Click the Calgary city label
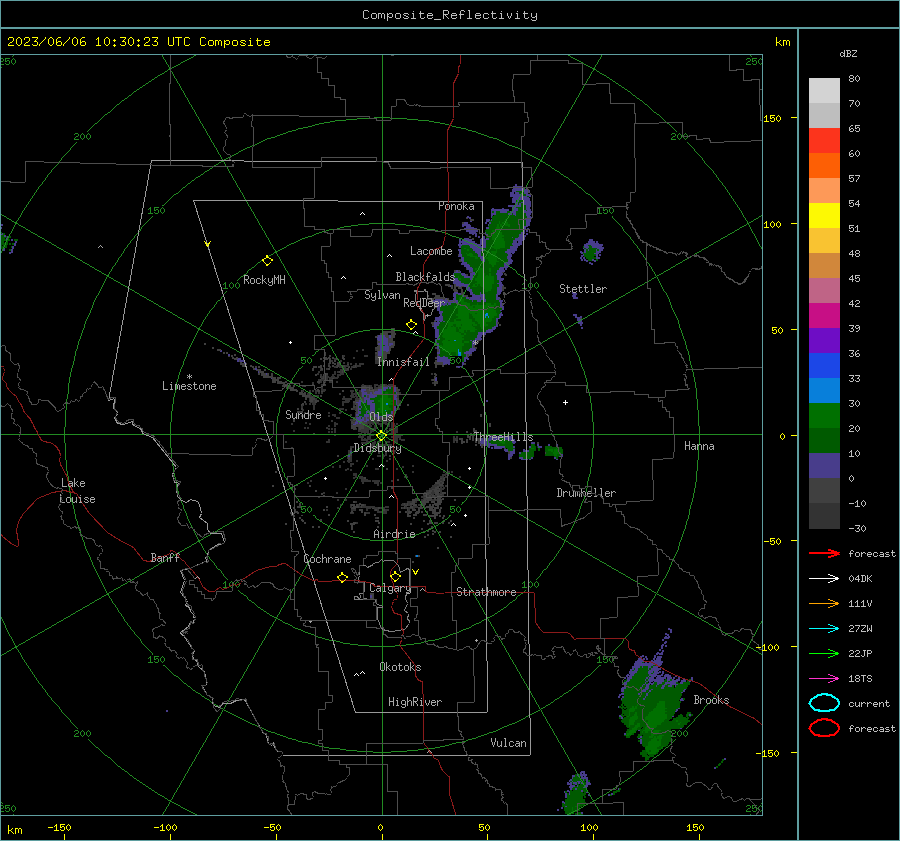The width and height of the screenshot is (900, 841). tap(390, 588)
